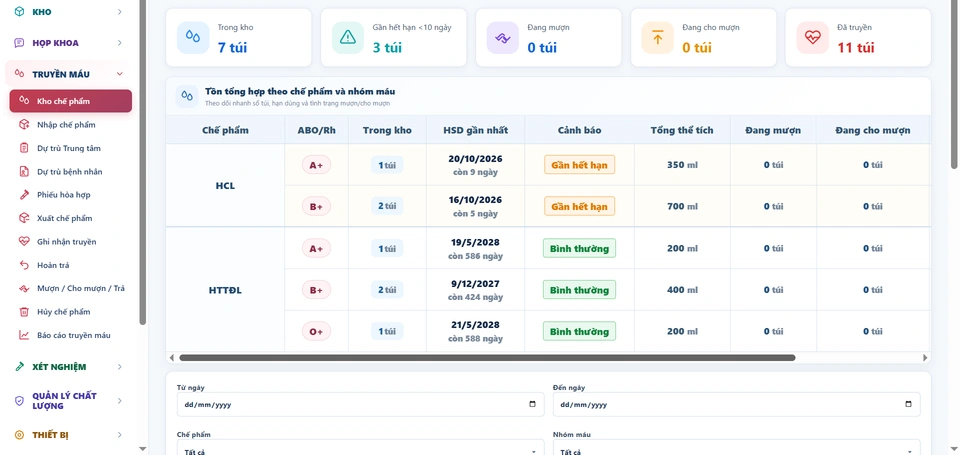Click the Cảnh báo column header
Image resolution: width=960 pixels, height=455 pixels.
(579, 130)
